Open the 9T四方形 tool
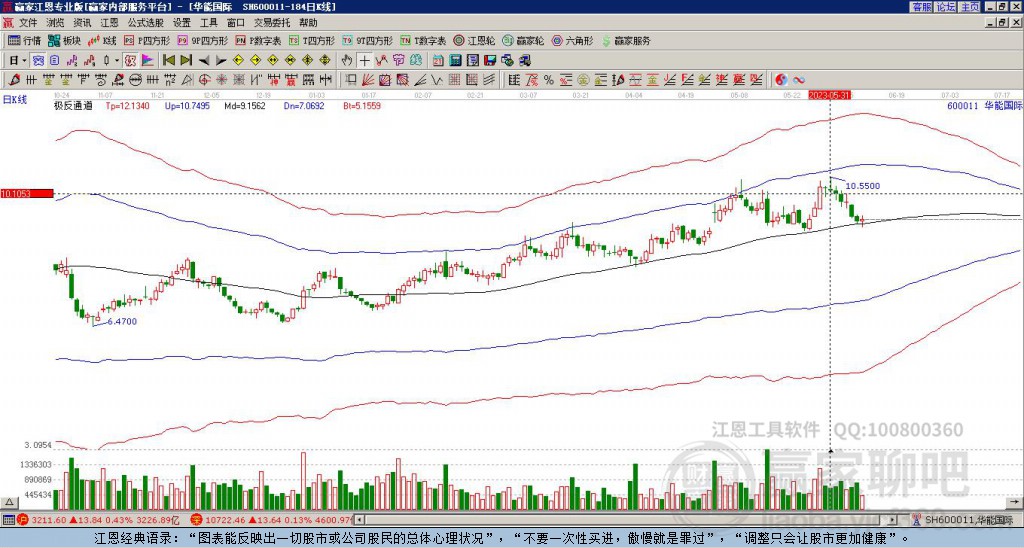 tap(367, 40)
